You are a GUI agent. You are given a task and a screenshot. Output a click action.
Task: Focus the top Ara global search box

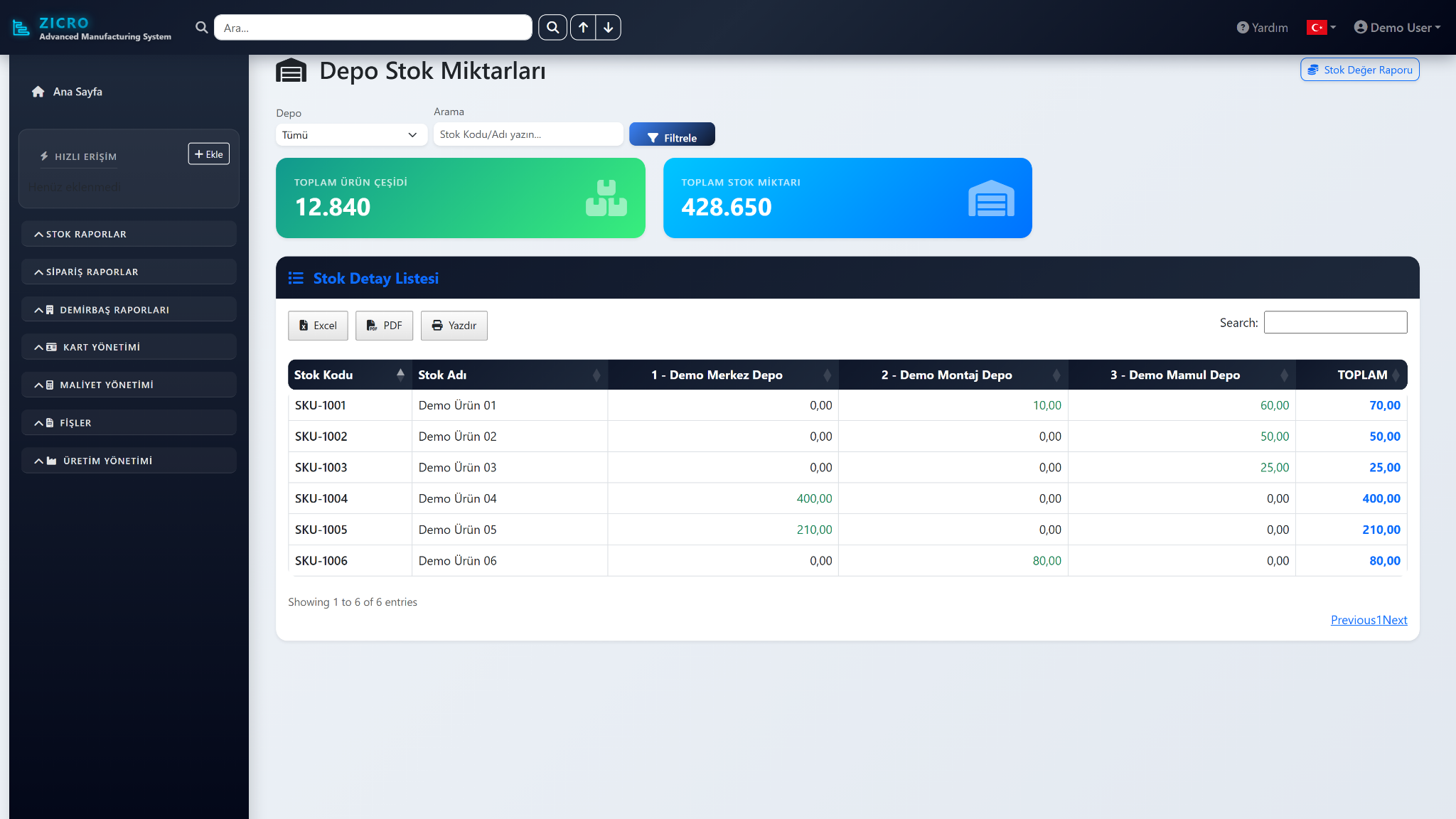point(373,28)
